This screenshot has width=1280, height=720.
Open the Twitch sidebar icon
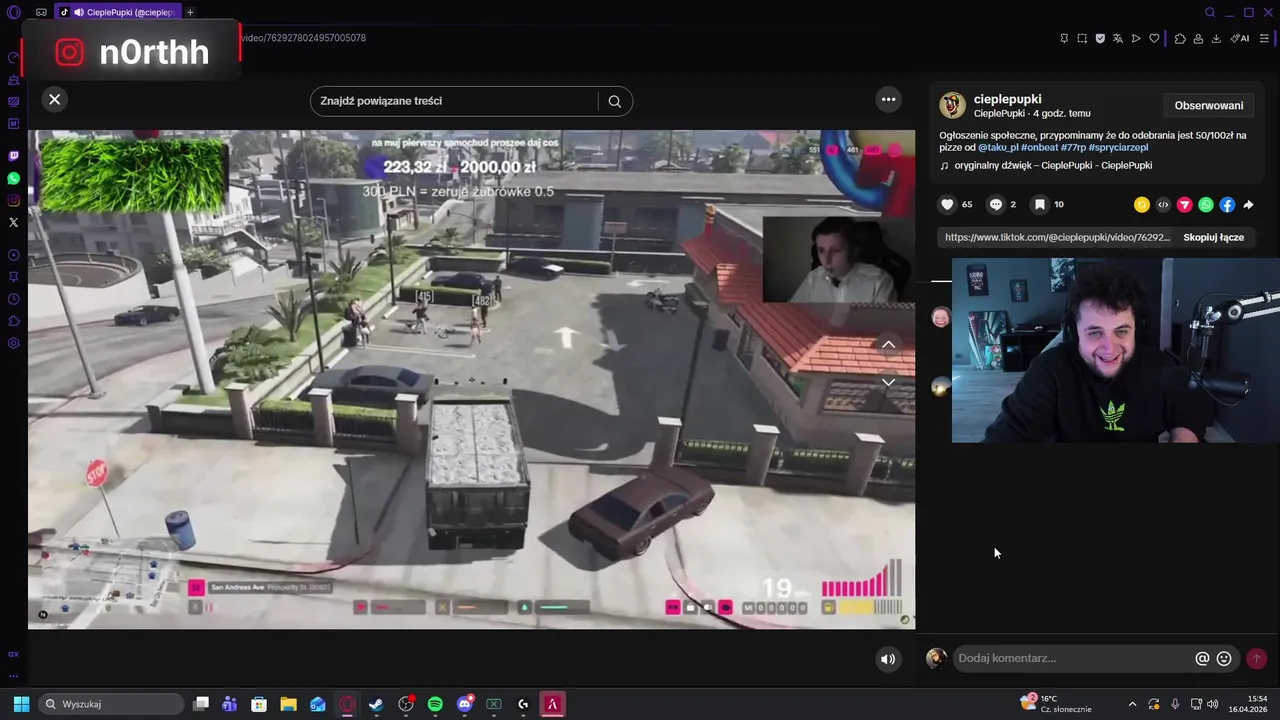(13, 156)
